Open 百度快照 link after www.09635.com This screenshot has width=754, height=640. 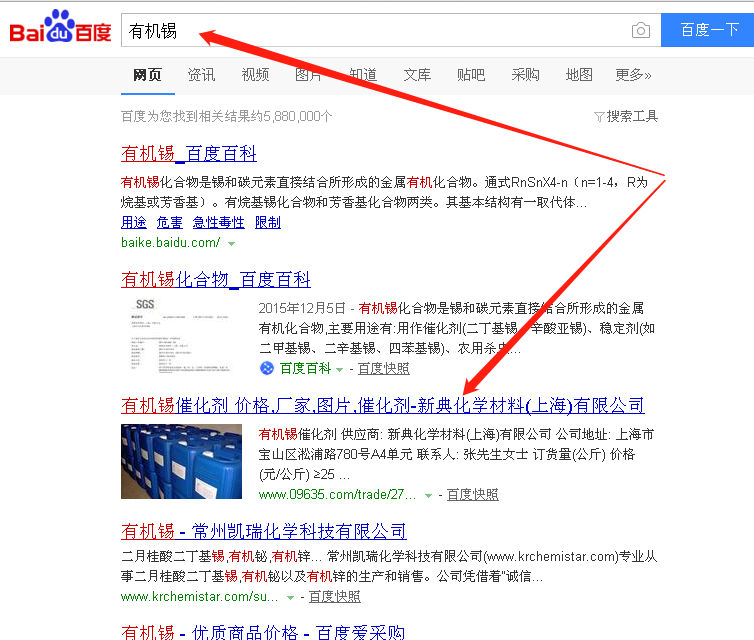(x=472, y=494)
